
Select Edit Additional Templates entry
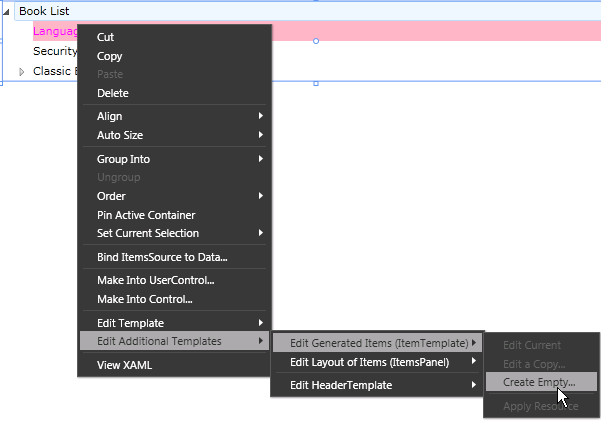(x=159, y=341)
